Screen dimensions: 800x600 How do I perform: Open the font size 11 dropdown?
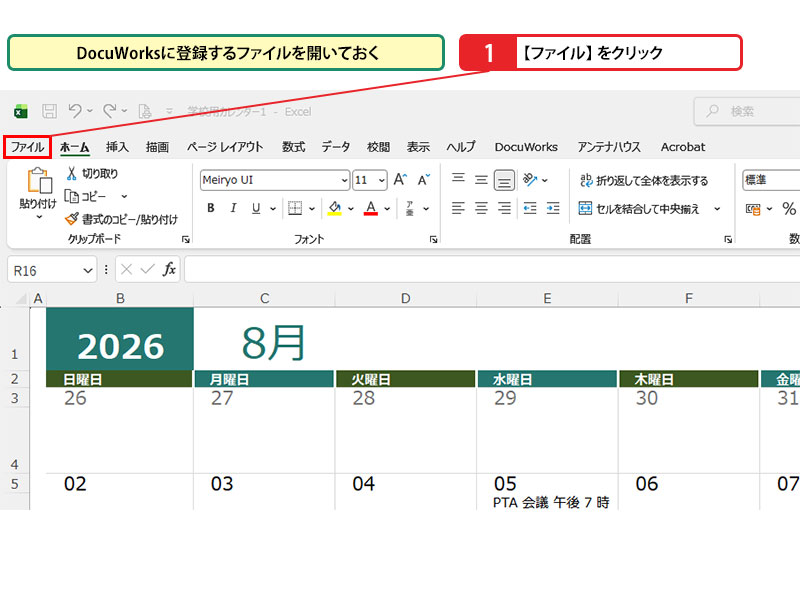[381, 180]
